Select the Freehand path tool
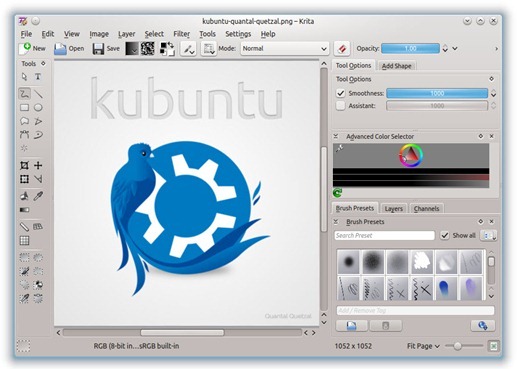Screen dimensions: 524x369 tap(38, 135)
